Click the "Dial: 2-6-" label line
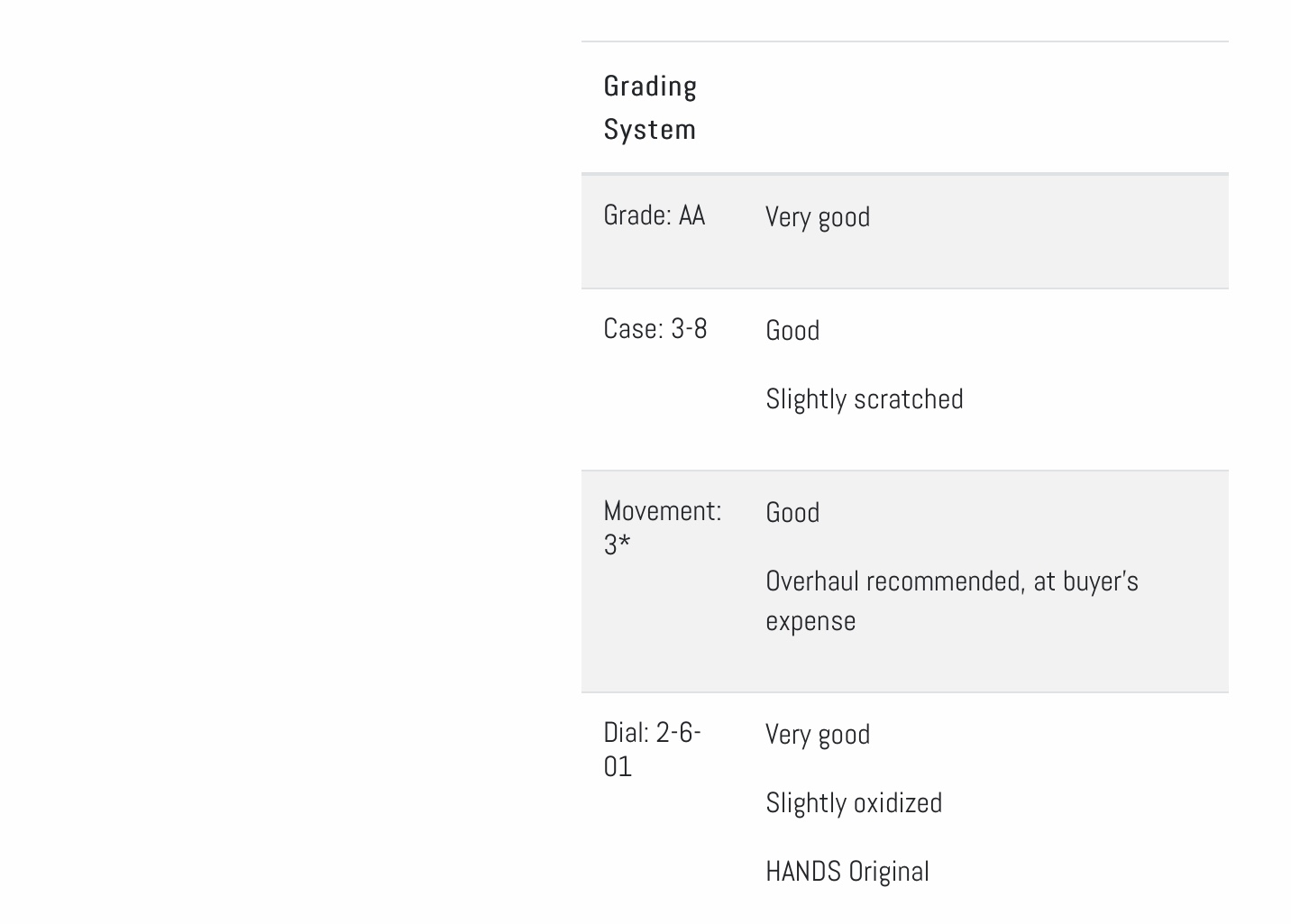The width and height of the screenshot is (1291, 924). tap(652, 733)
